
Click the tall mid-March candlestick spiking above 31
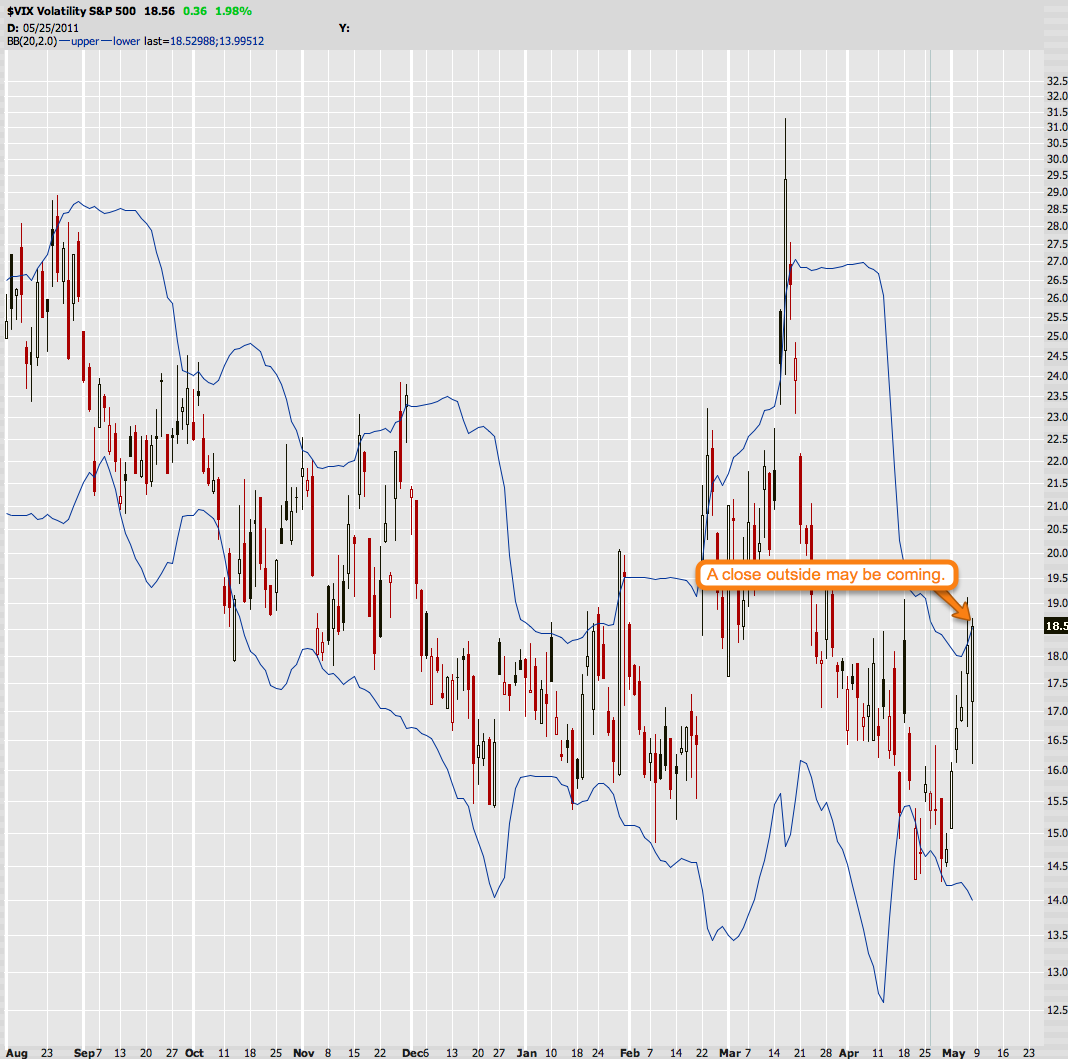click(785, 247)
